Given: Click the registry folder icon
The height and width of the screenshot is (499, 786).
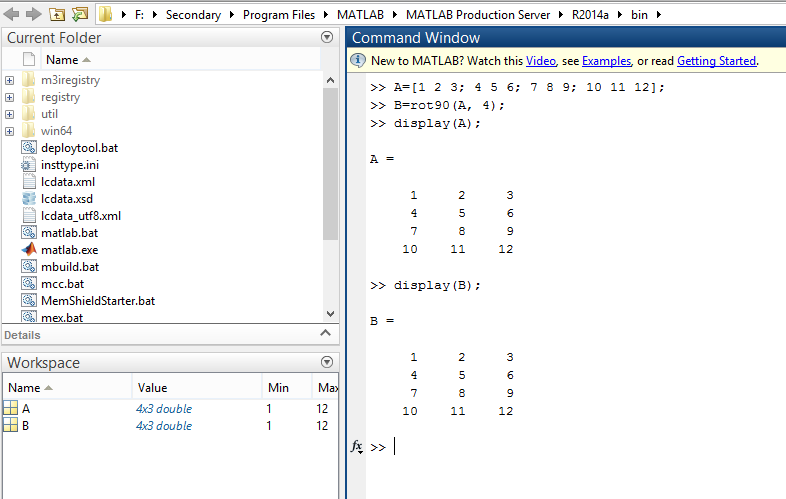Looking at the screenshot, I should [x=29, y=96].
